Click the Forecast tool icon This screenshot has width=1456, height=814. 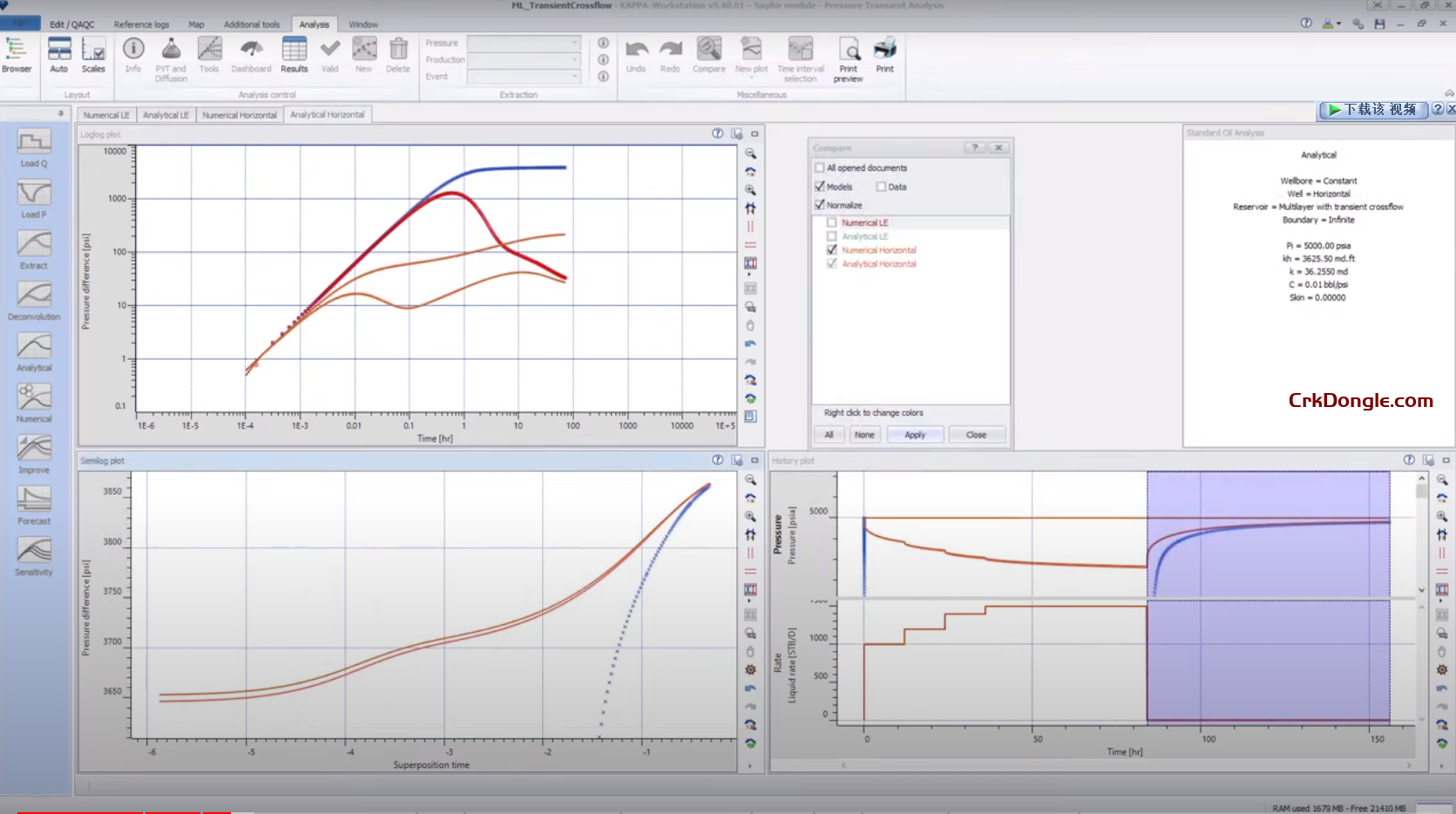click(x=34, y=500)
